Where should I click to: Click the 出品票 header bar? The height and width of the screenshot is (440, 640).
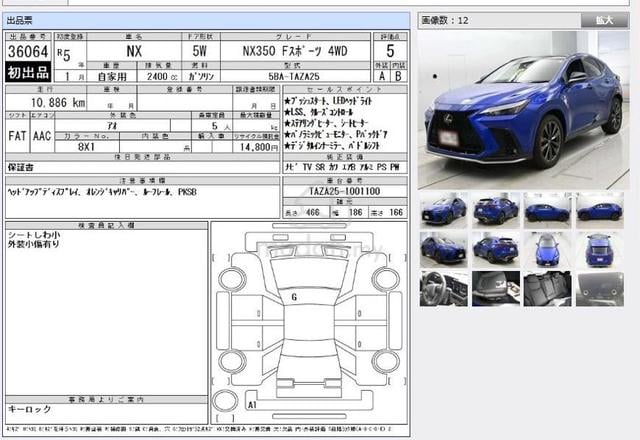pos(206,20)
